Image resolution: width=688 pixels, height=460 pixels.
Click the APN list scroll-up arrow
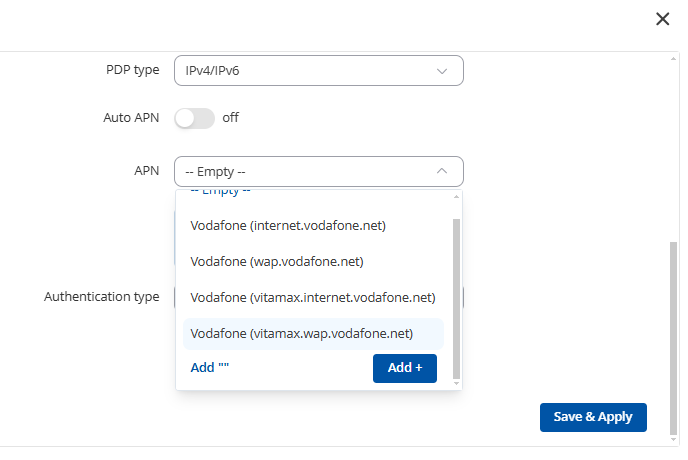click(x=456, y=197)
